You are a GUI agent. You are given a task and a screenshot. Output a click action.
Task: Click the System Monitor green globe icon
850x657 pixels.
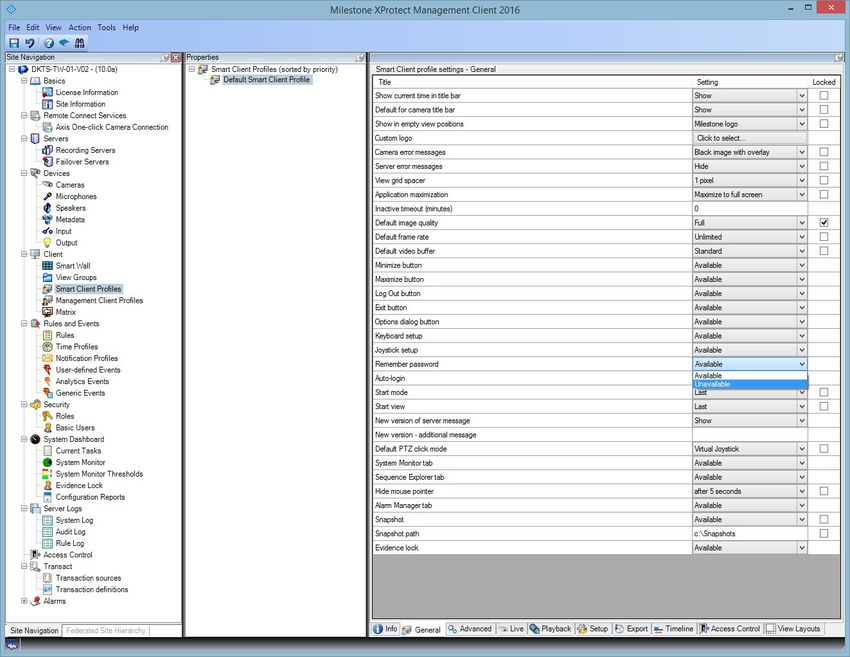[48, 462]
